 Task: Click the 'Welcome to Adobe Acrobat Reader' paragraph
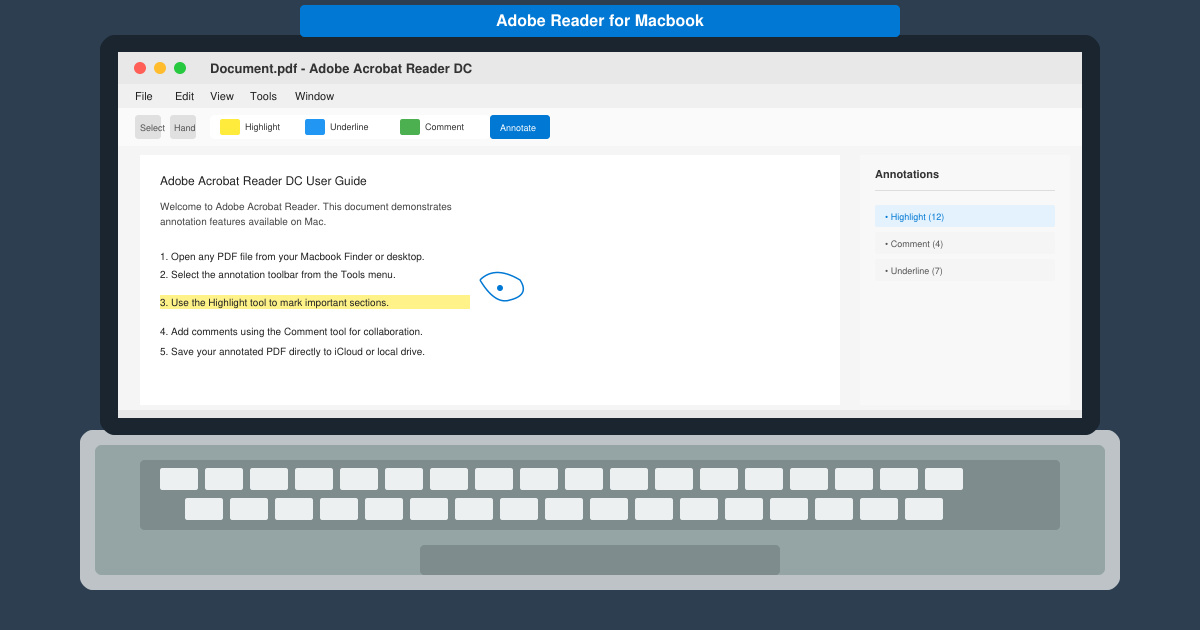click(306, 214)
